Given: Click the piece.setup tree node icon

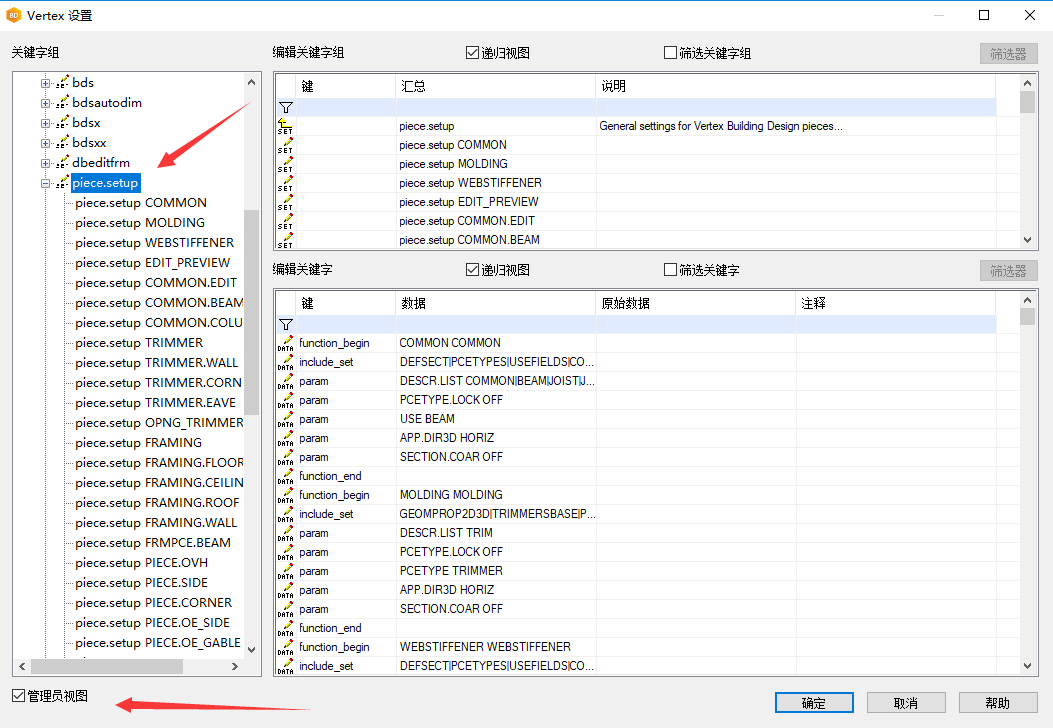Looking at the screenshot, I should 62,183.
